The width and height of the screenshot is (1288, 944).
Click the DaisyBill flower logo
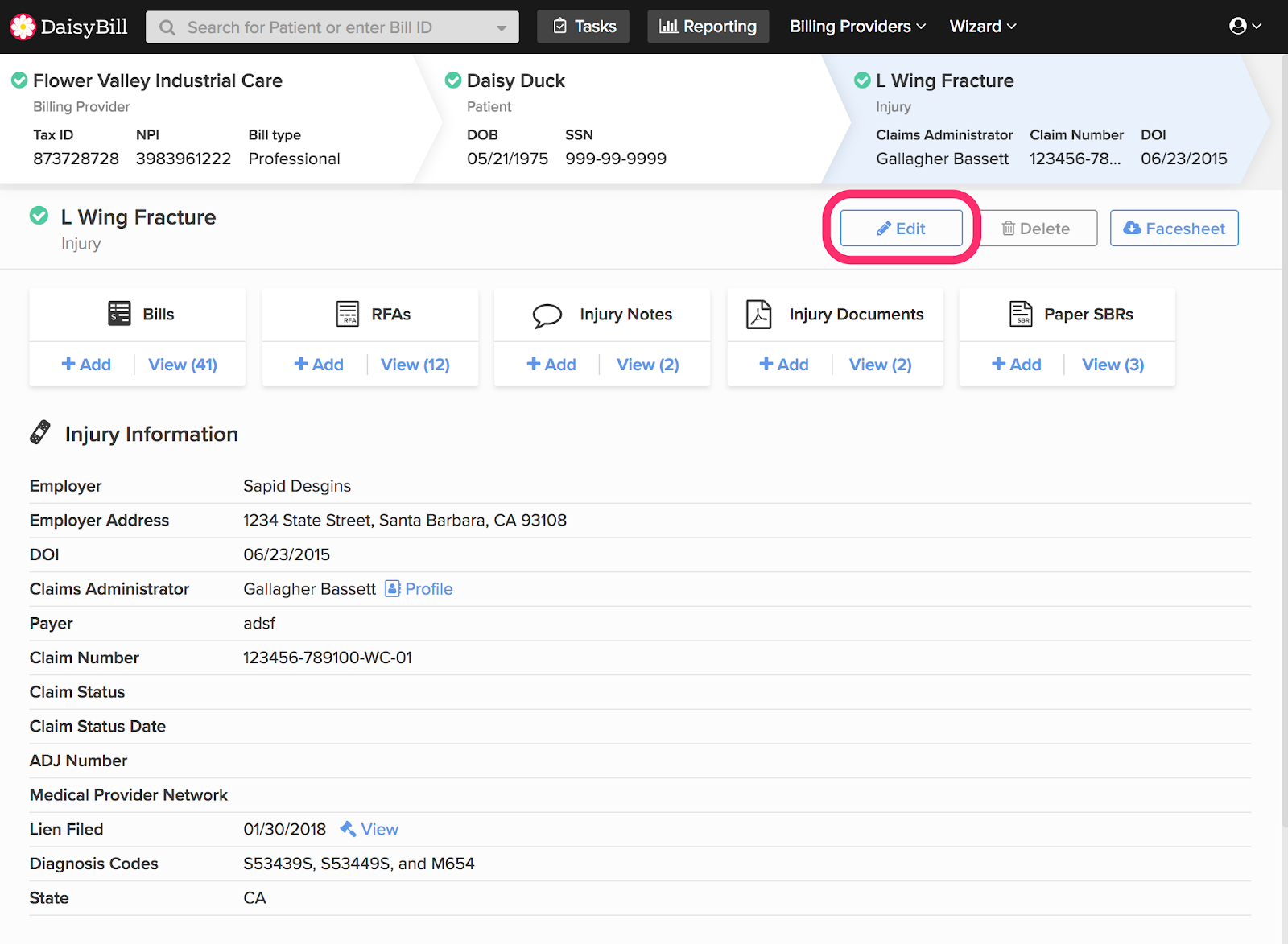[x=23, y=27]
